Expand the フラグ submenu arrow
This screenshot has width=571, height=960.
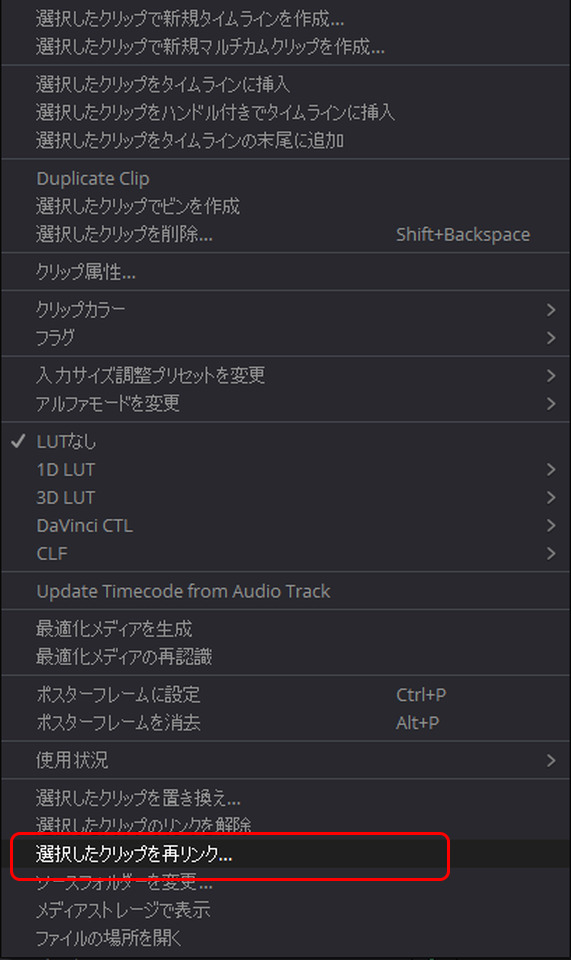click(x=551, y=338)
